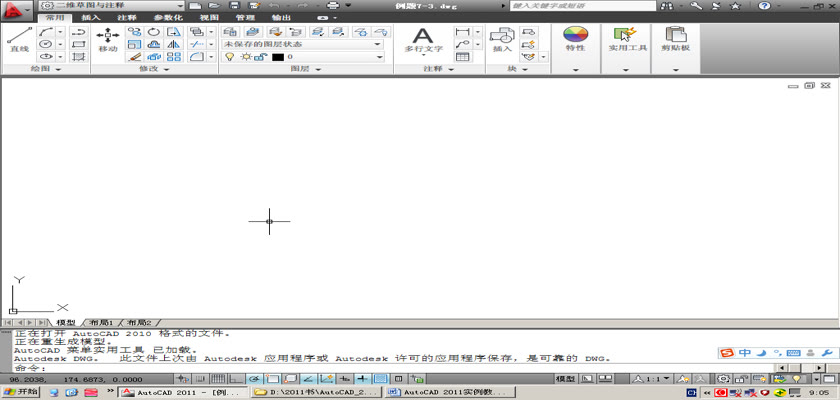Switch to the 管理 ribbon tab
840x400 pixels.
(245, 18)
